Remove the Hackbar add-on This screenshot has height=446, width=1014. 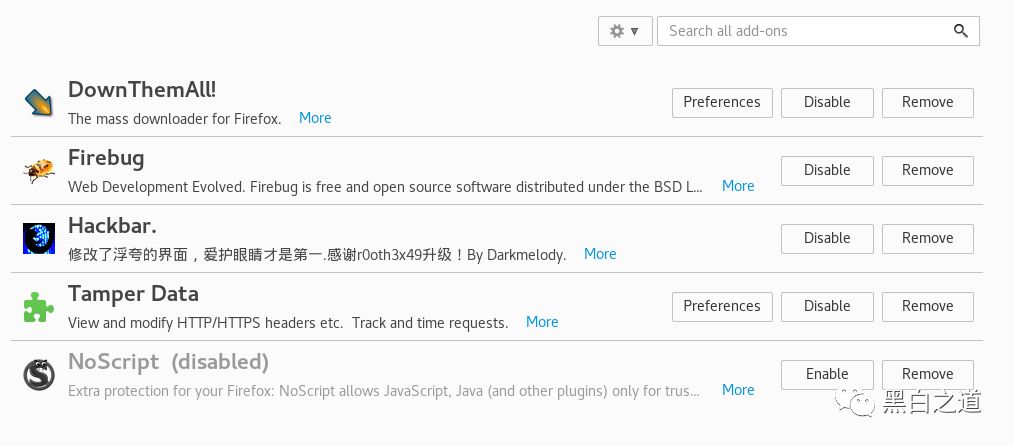(928, 238)
